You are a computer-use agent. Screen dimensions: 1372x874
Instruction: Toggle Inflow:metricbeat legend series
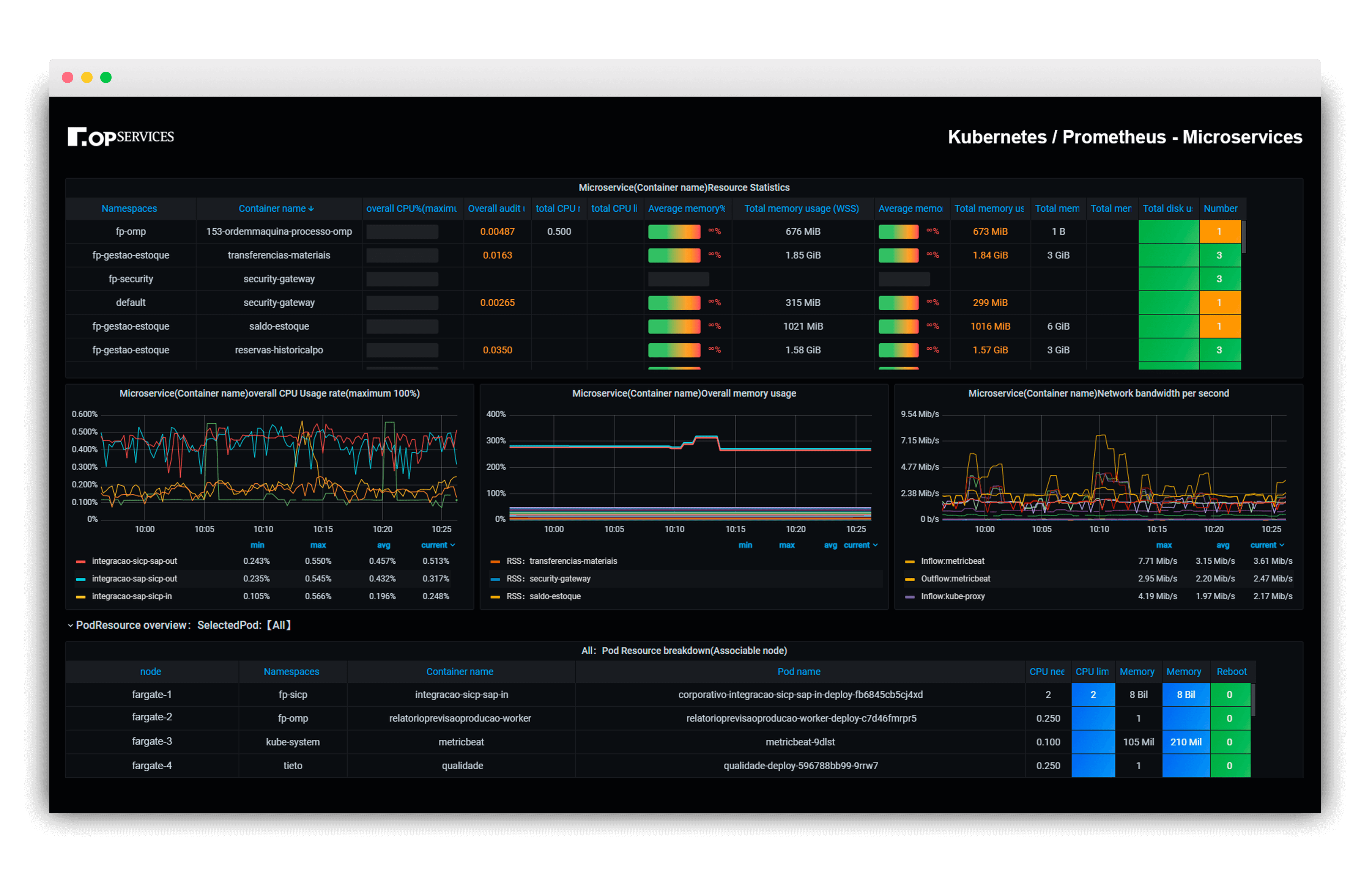(x=953, y=561)
